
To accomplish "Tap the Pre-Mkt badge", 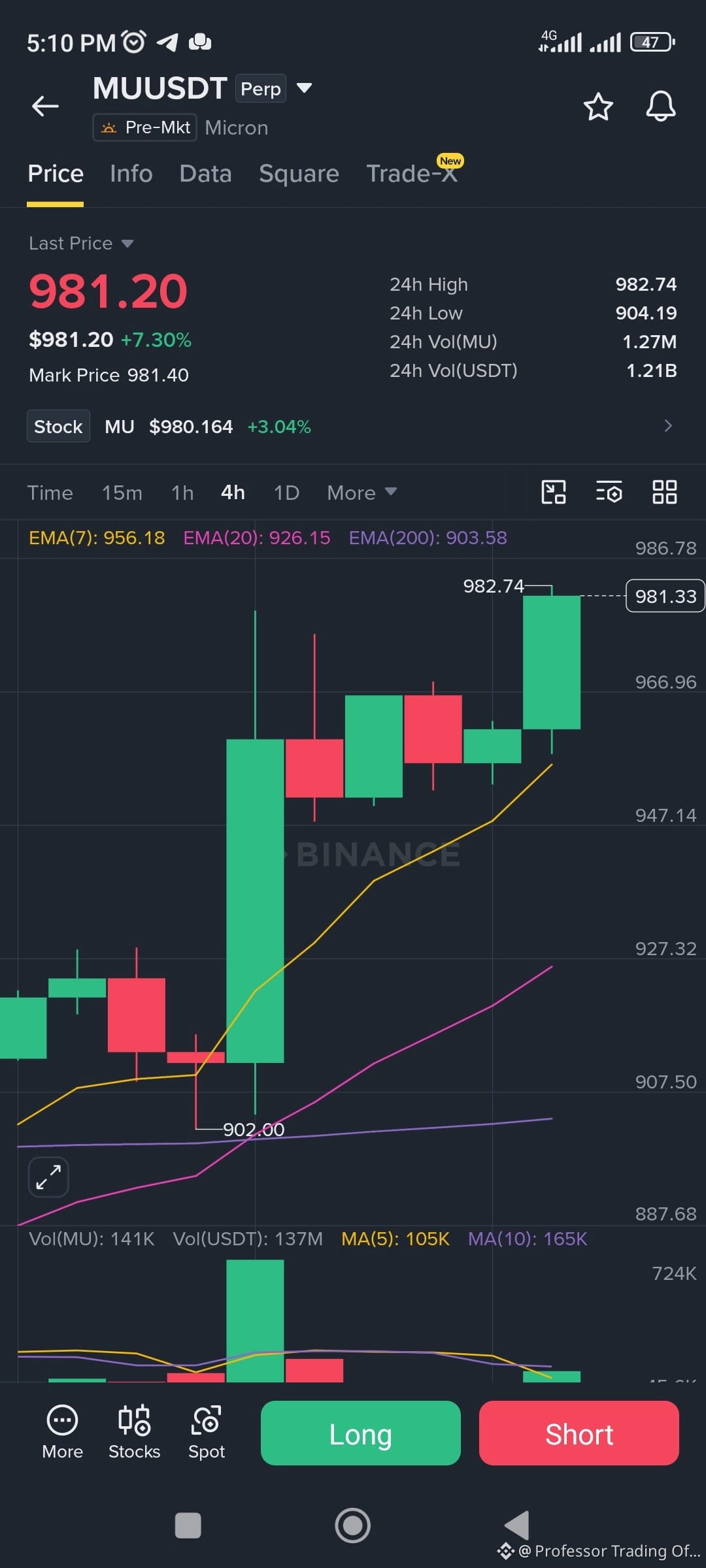I will click(144, 127).
